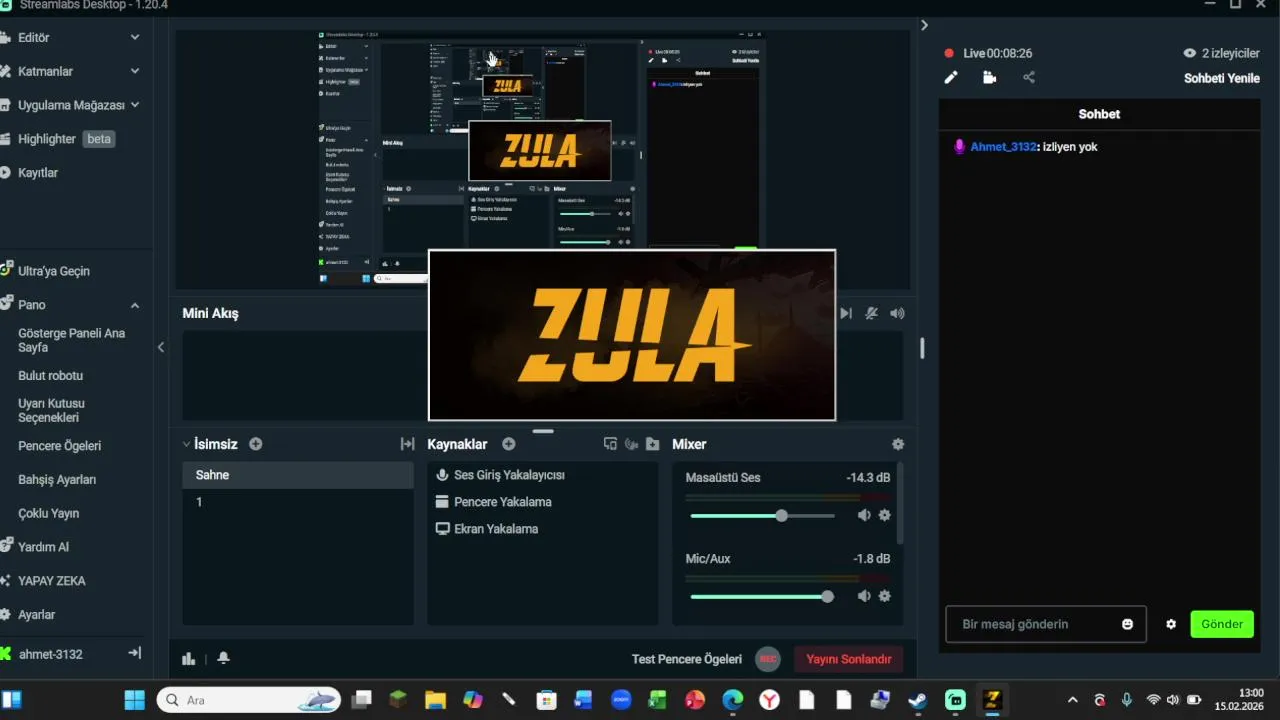Open Çoklu Yayın page
This screenshot has width=1280, height=720.
(48, 514)
